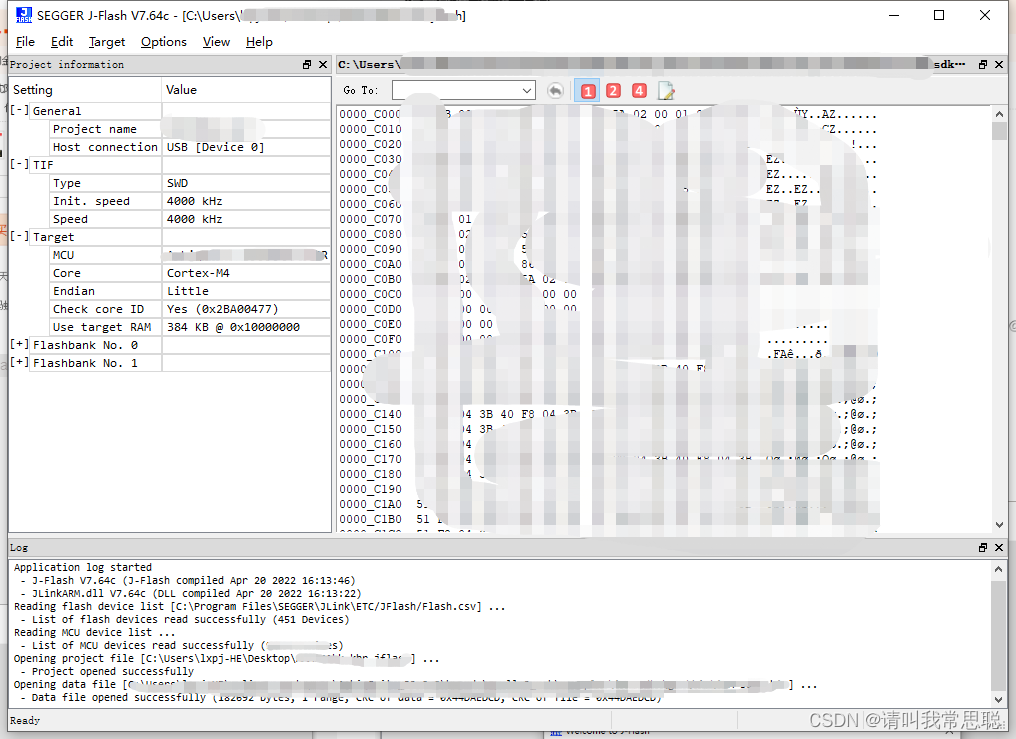
Task: Close the Project information panel
Action: (x=323, y=64)
